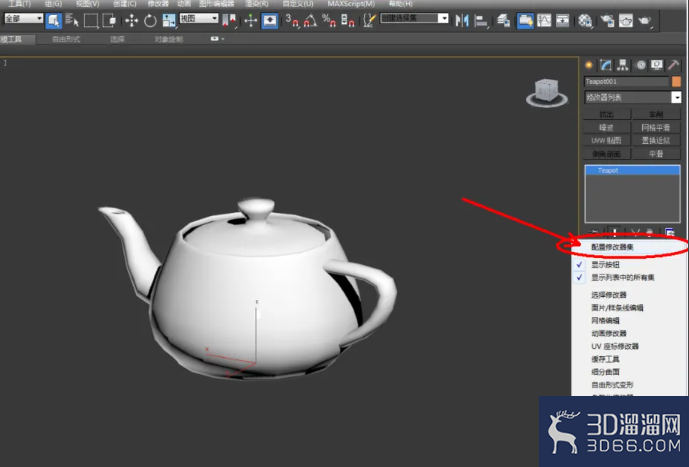The width and height of the screenshot is (689, 467).
Task: Open the 工具(T) menu
Action: pos(20,4)
